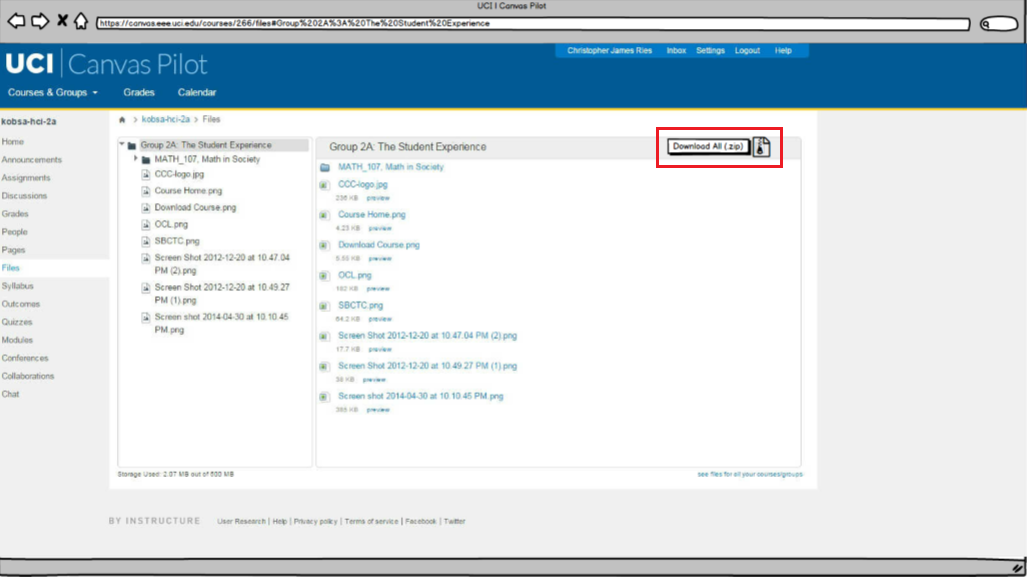Collapse the Group 2A folder tree arrow

pyautogui.click(x=121, y=145)
